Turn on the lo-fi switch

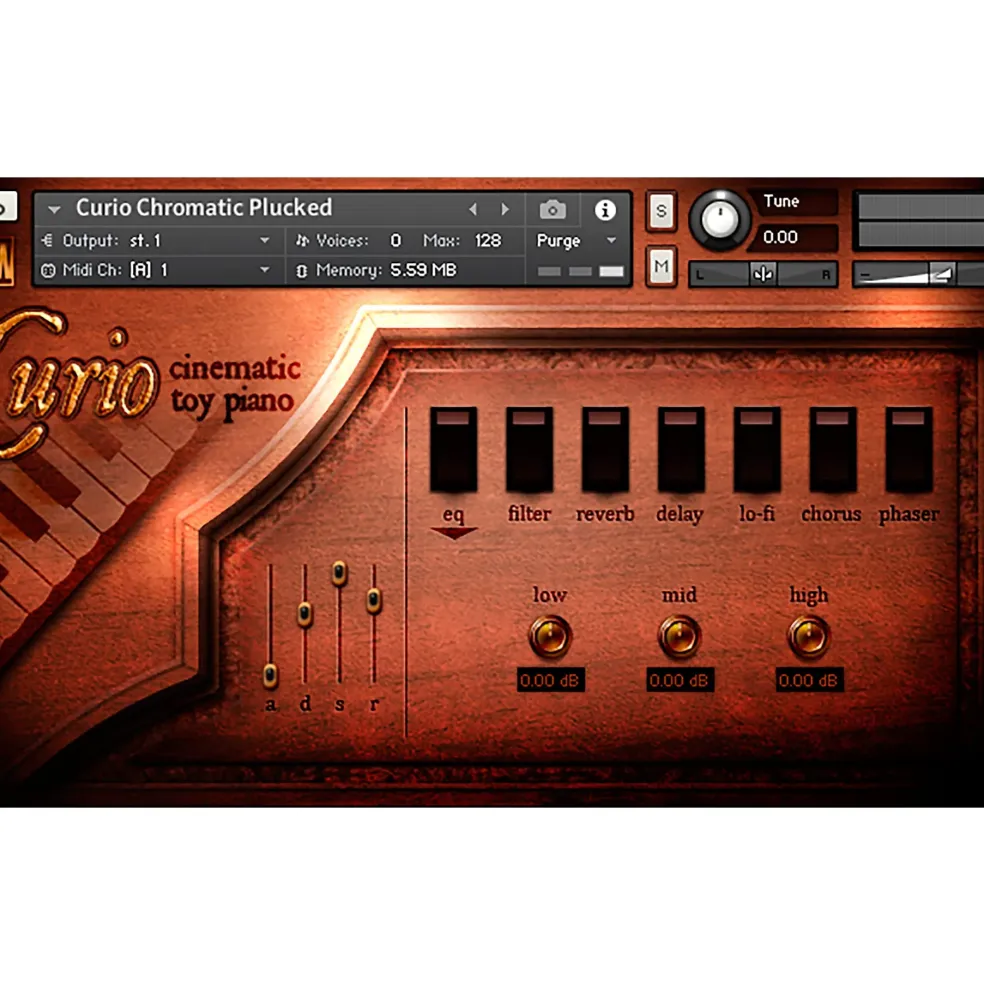click(x=757, y=449)
